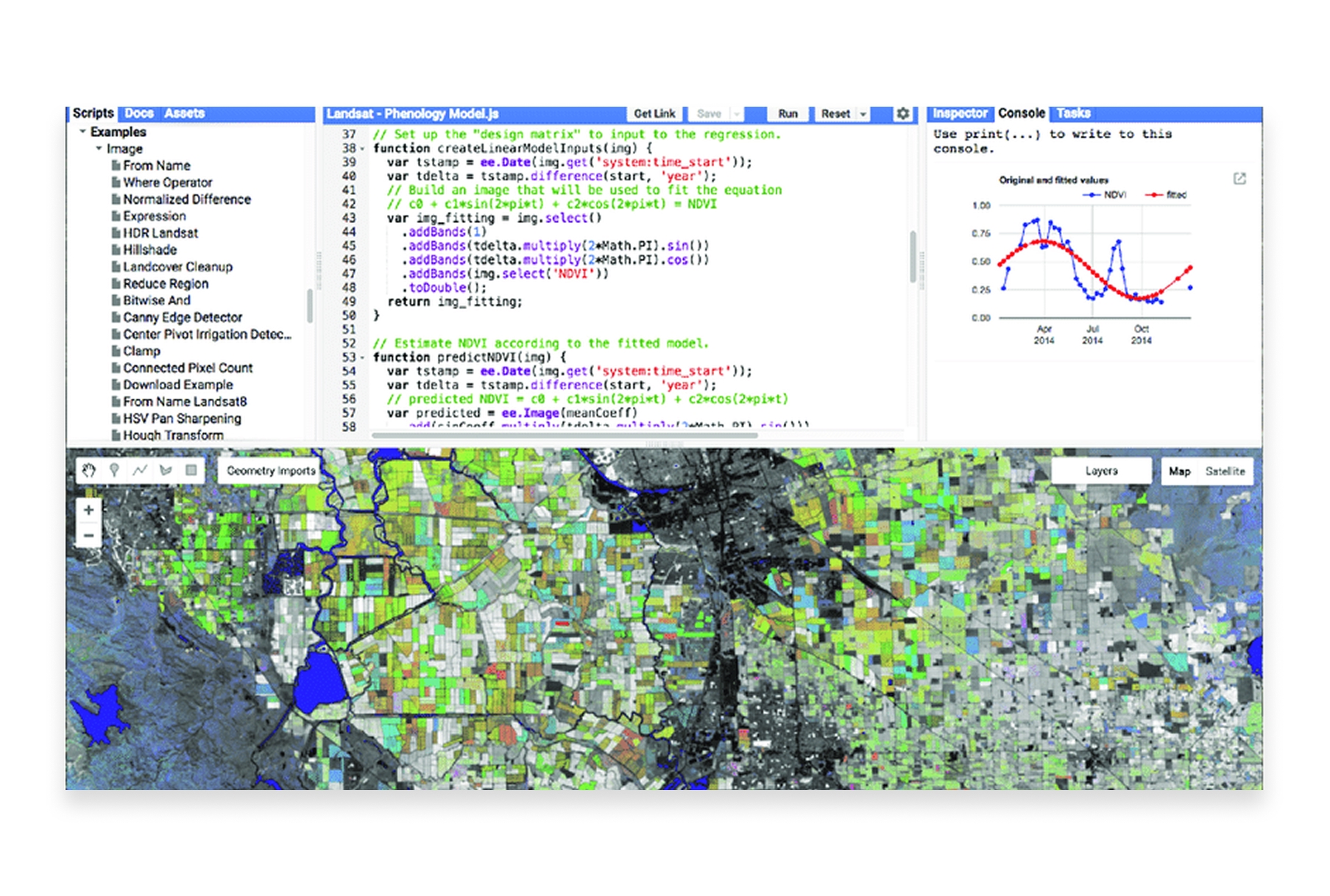Click Get Link to share the script
This screenshot has width=1330, height=896.
point(654,113)
